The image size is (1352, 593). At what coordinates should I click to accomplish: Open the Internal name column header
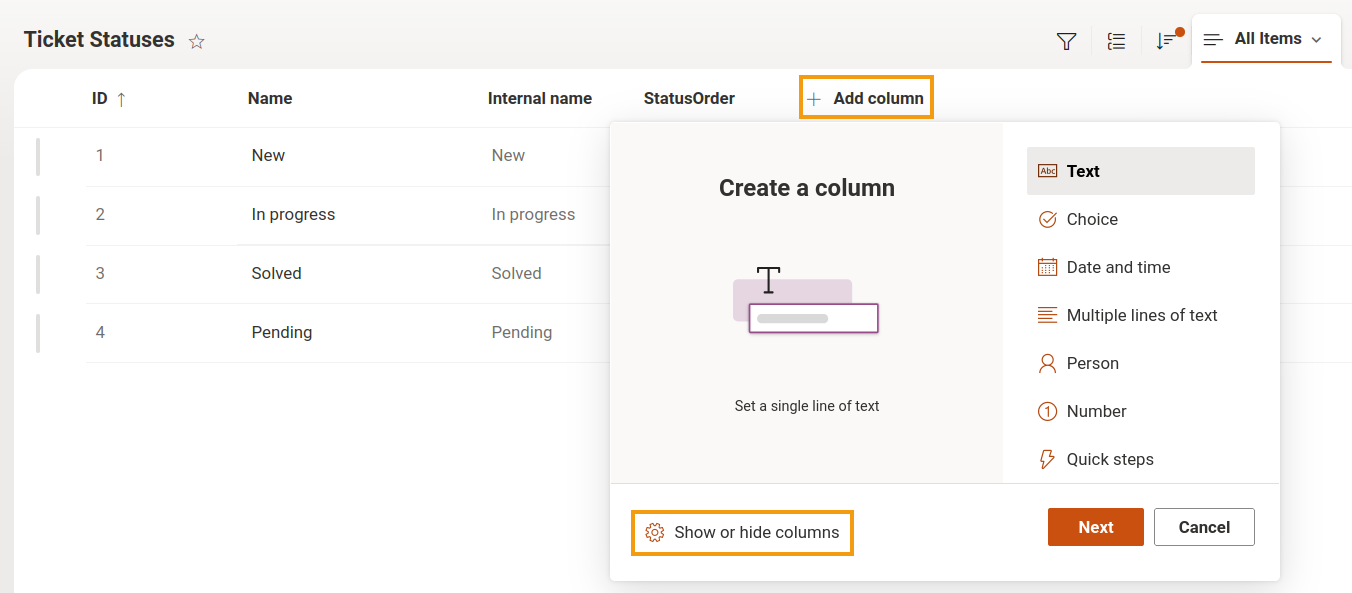click(540, 98)
